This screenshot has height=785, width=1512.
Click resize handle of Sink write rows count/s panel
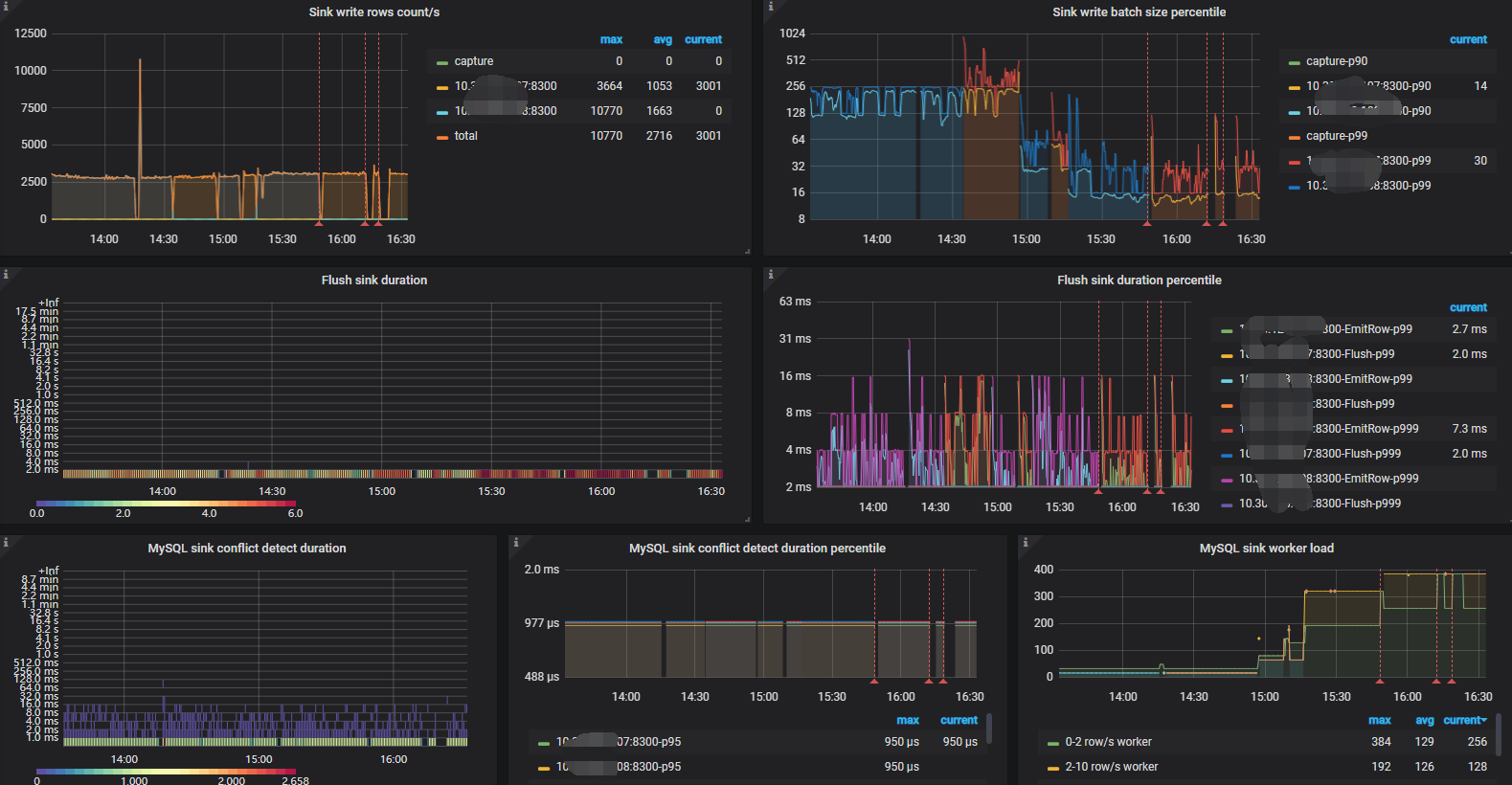point(747,251)
